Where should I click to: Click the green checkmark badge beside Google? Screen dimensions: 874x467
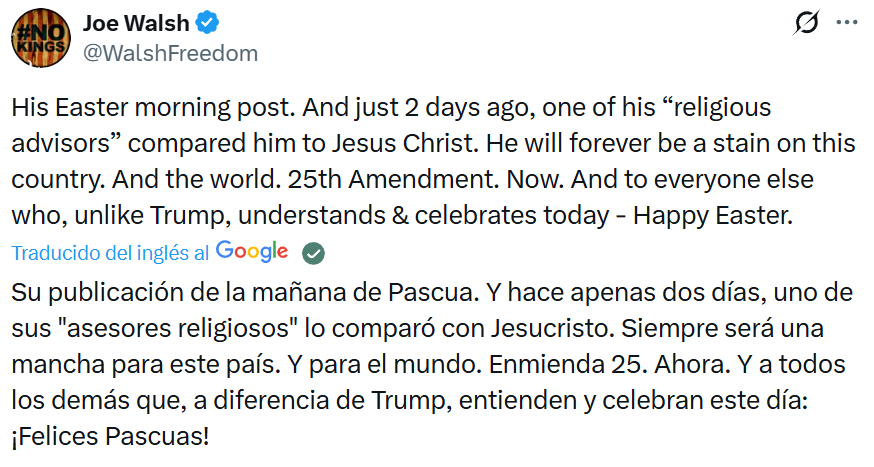tap(314, 253)
